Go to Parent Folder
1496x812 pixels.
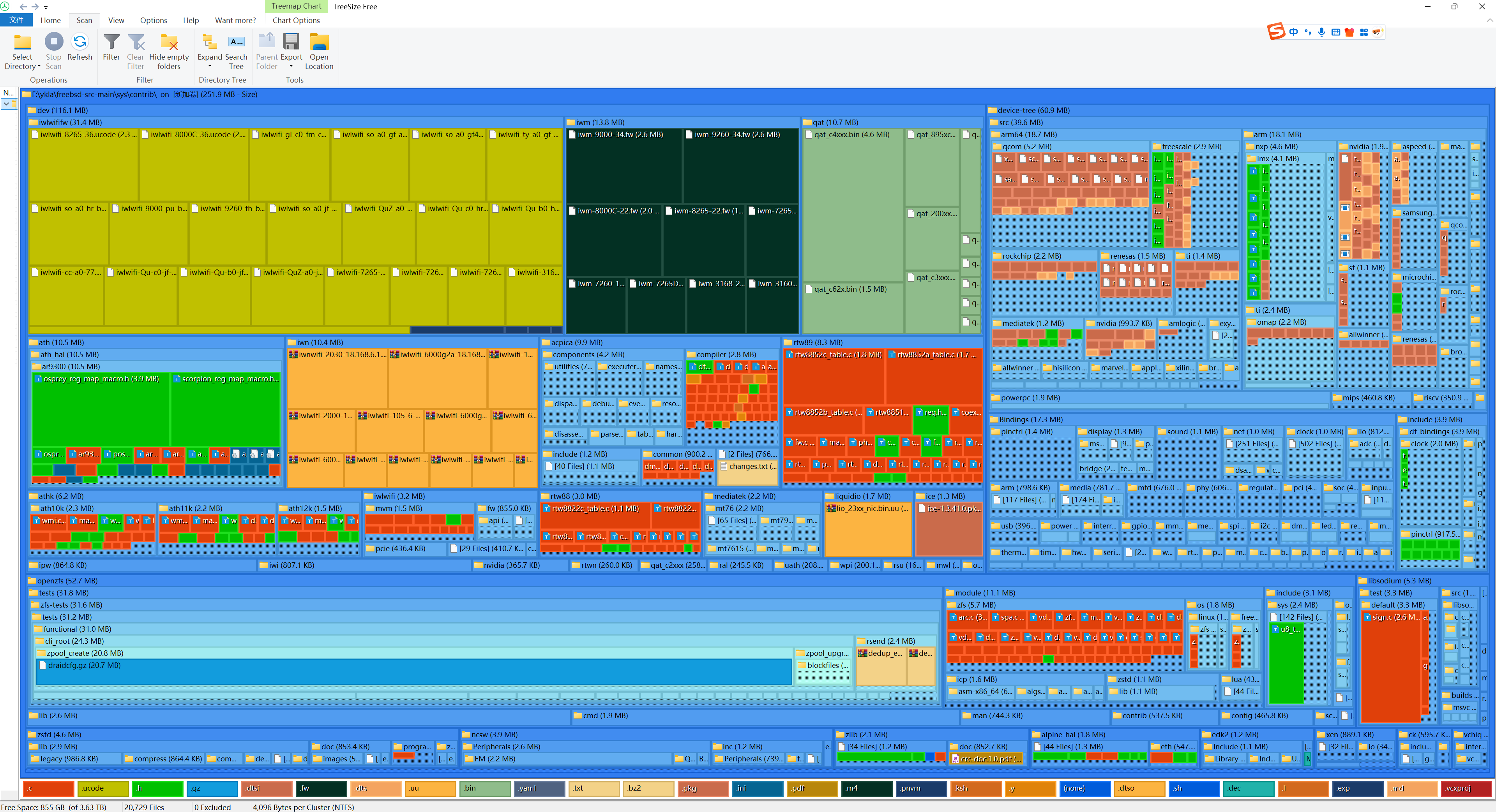[267, 52]
